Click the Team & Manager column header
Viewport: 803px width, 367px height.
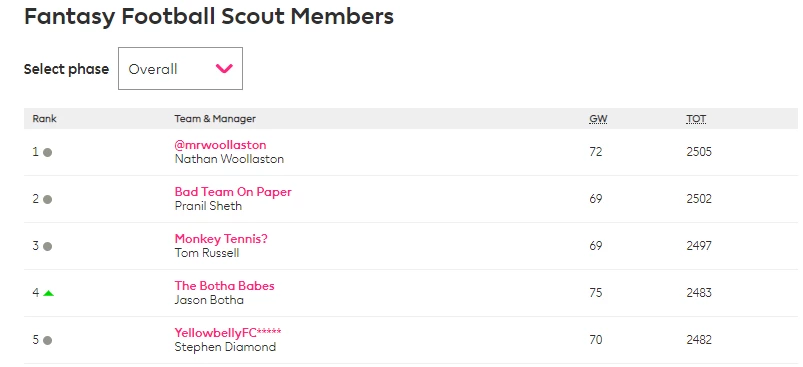pyautogui.click(x=215, y=119)
